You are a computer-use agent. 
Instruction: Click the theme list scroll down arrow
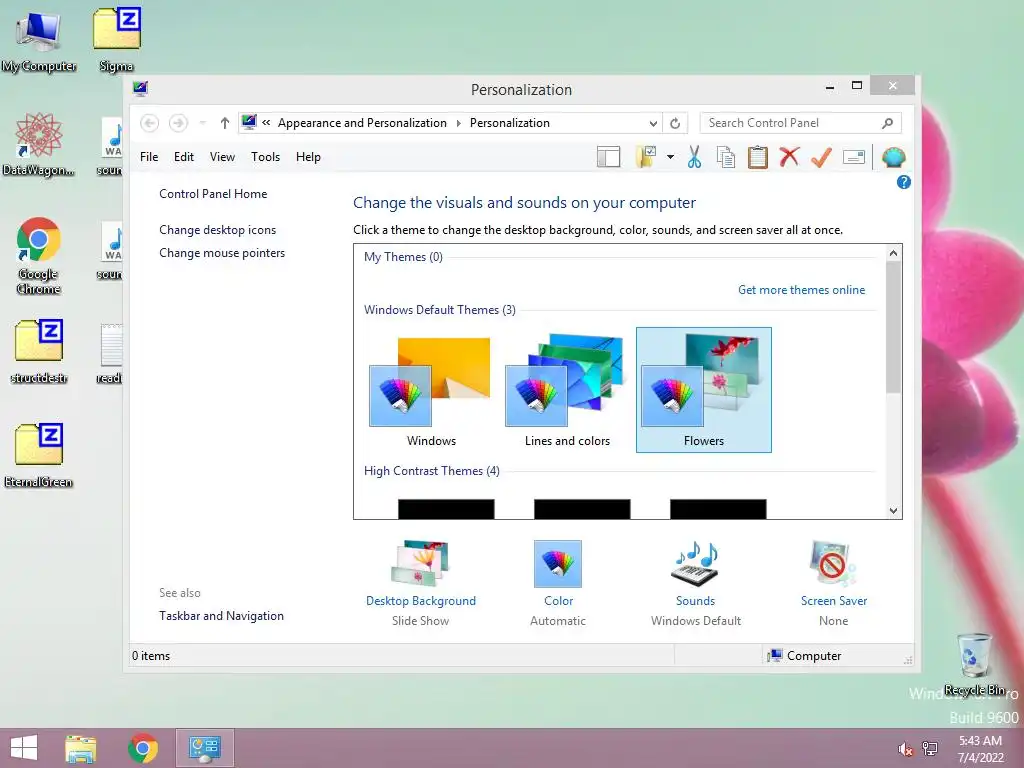pyautogui.click(x=893, y=511)
